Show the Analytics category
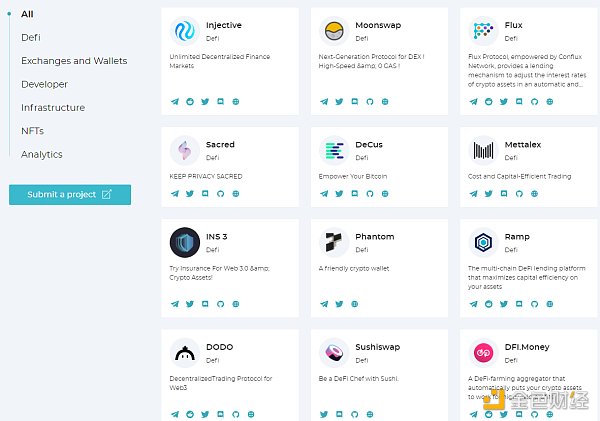Screen dimensions: 600x421 pyautogui.click(x=42, y=154)
